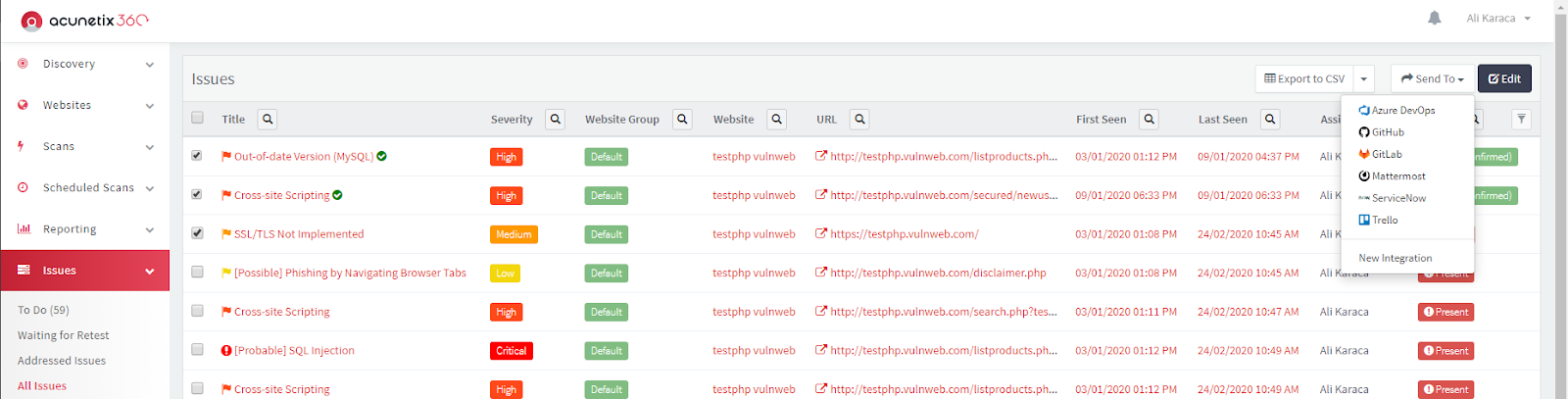1568x399 pixels.
Task: Open external link icon for https testphp URL
Action: pos(821,234)
